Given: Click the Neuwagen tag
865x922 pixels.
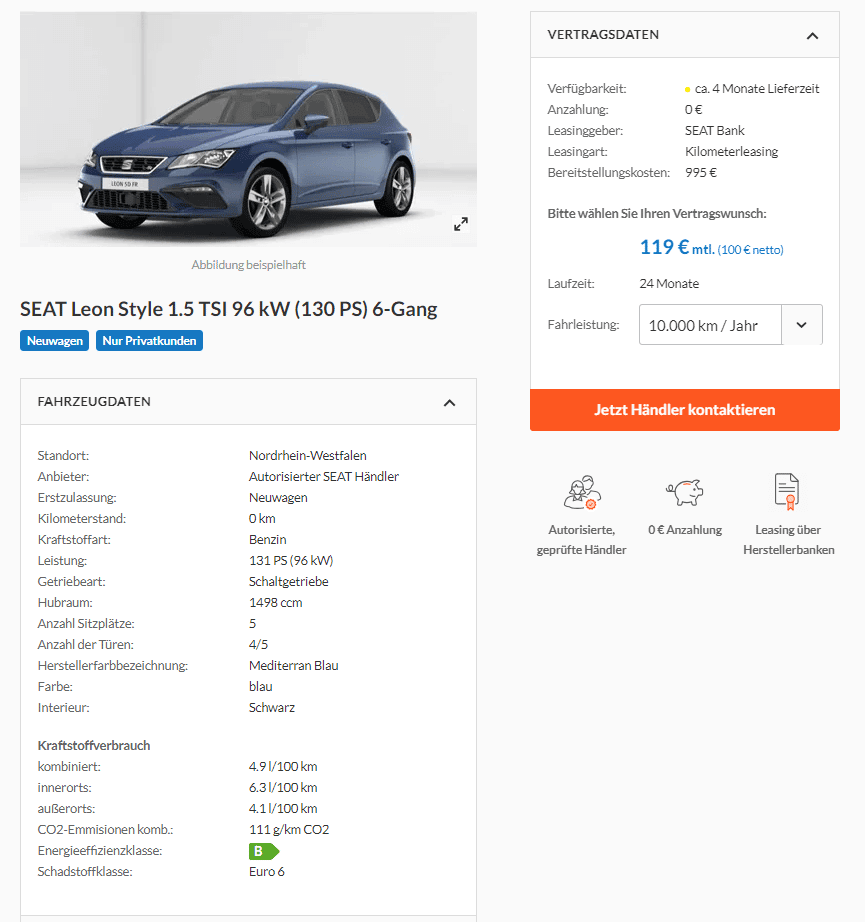Looking at the screenshot, I should (55, 341).
